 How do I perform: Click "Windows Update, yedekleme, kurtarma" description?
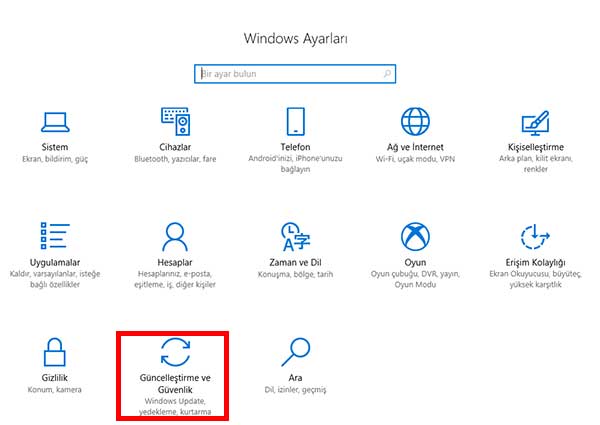pos(175,406)
